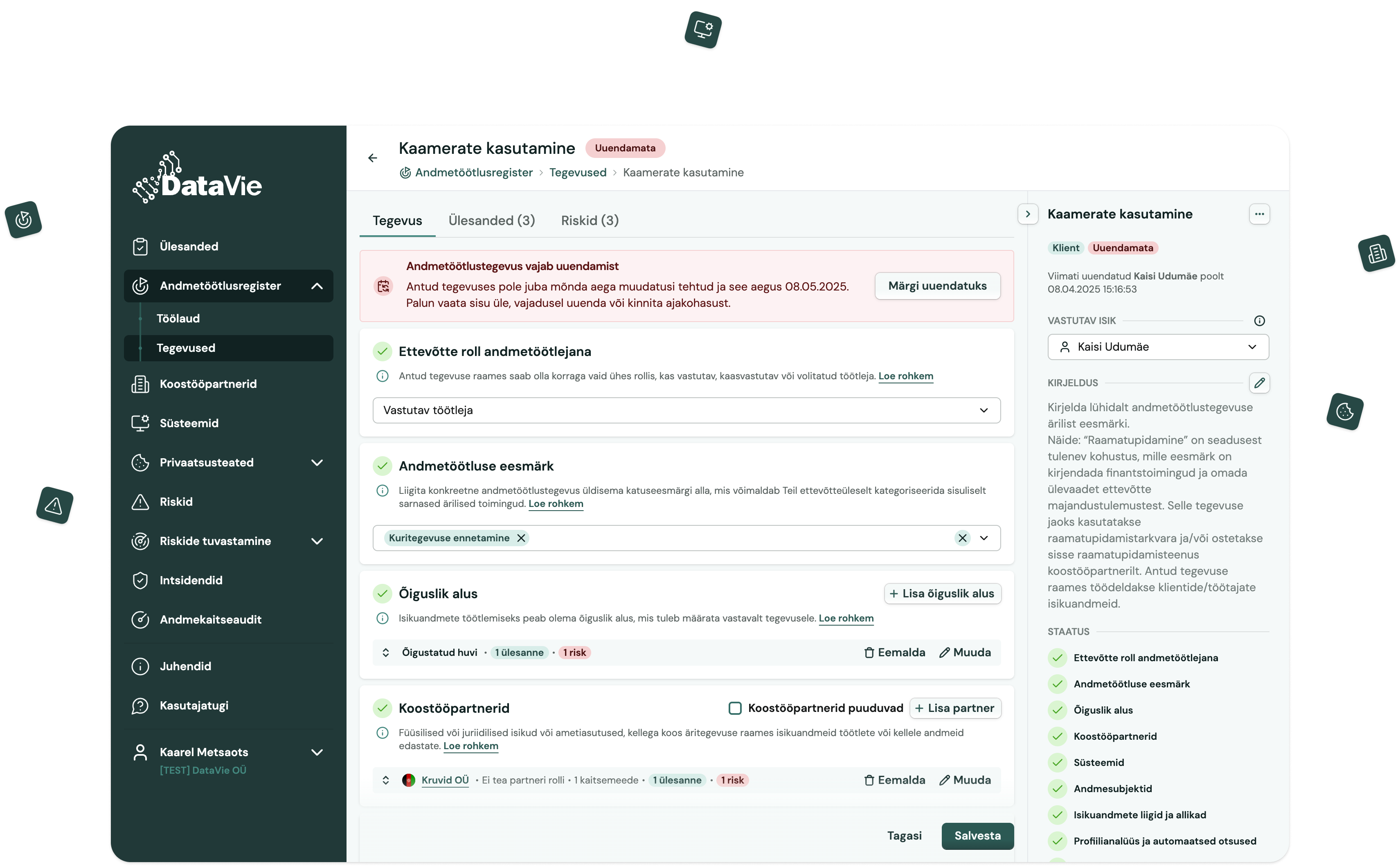The width and height of the screenshot is (1400, 867).
Task: Switch to the Ülesanded (3) tab
Action: (x=491, y=221)
